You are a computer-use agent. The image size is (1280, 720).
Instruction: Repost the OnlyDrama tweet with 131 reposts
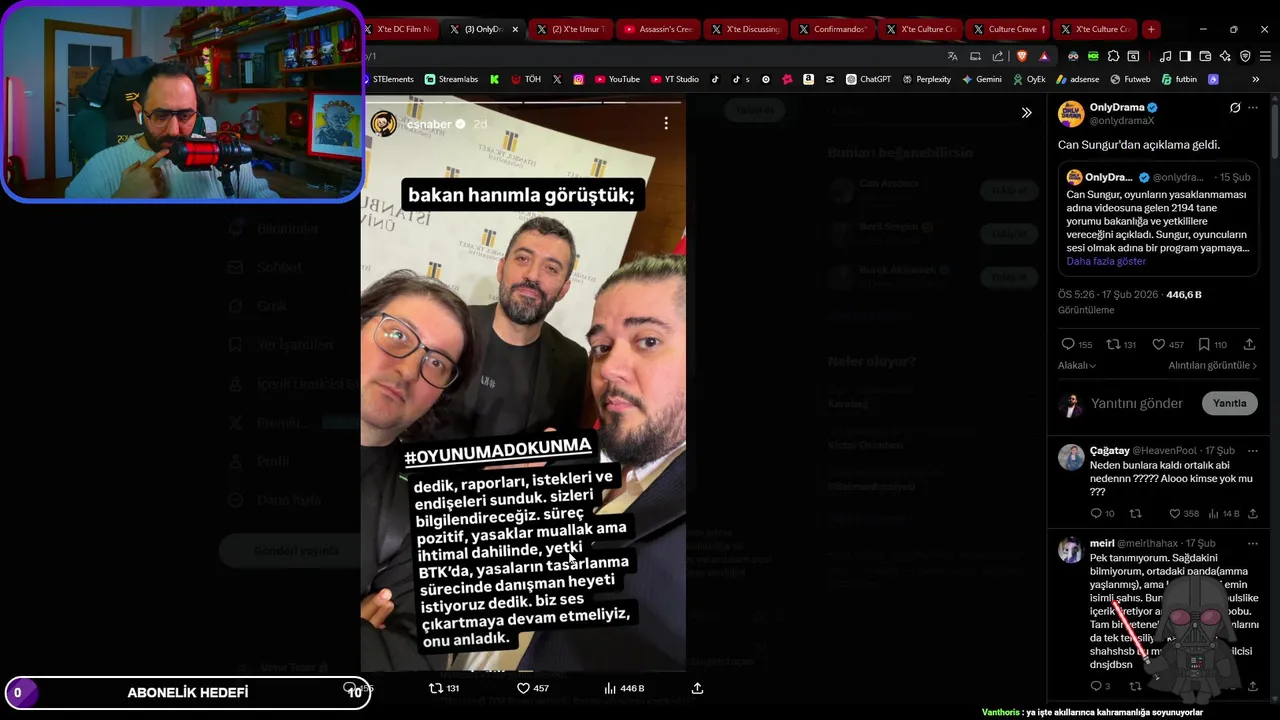pyautogui.click(x=1112, y=344)
